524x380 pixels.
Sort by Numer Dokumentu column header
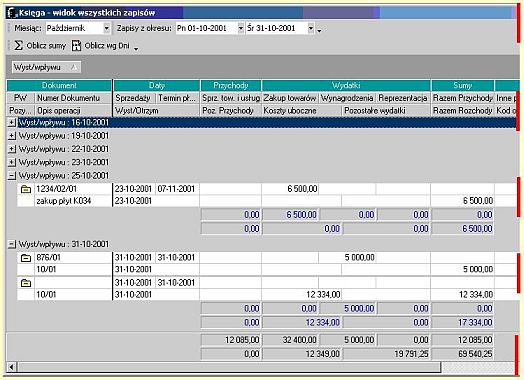click(73, 98)
